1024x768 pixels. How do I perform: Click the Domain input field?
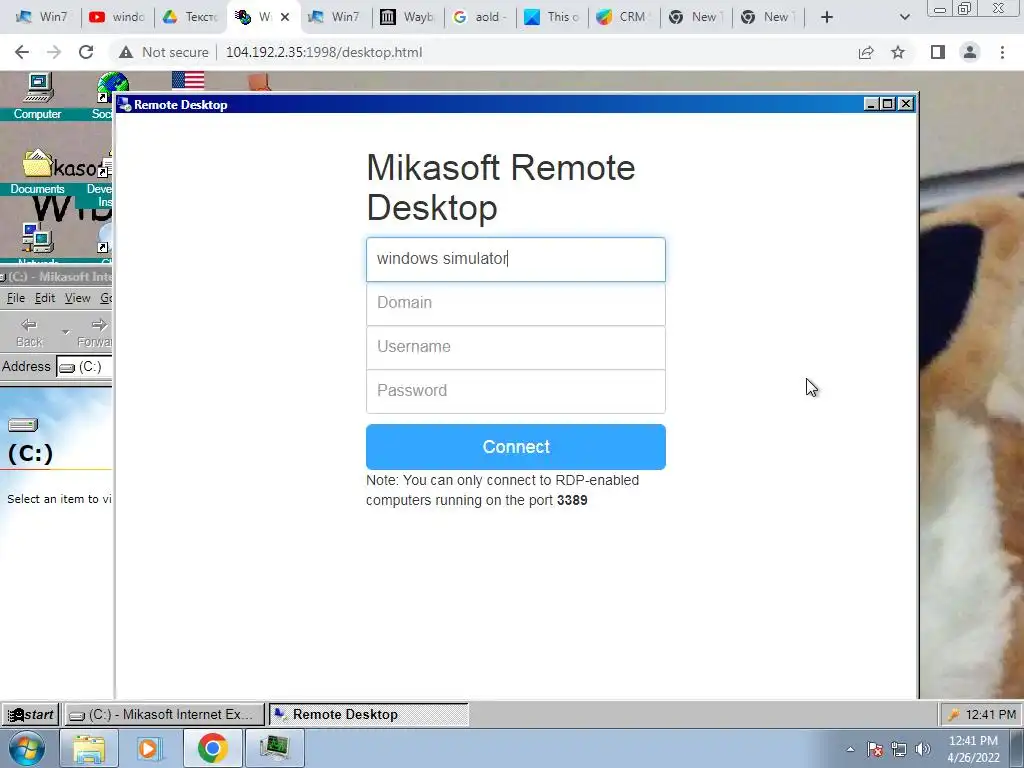[516, 303]
